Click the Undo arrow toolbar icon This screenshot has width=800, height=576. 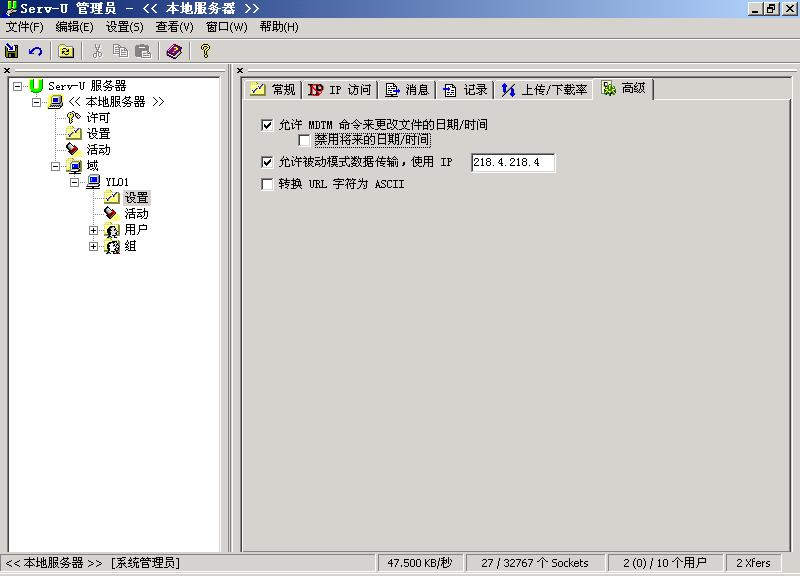tap(36, 51)
